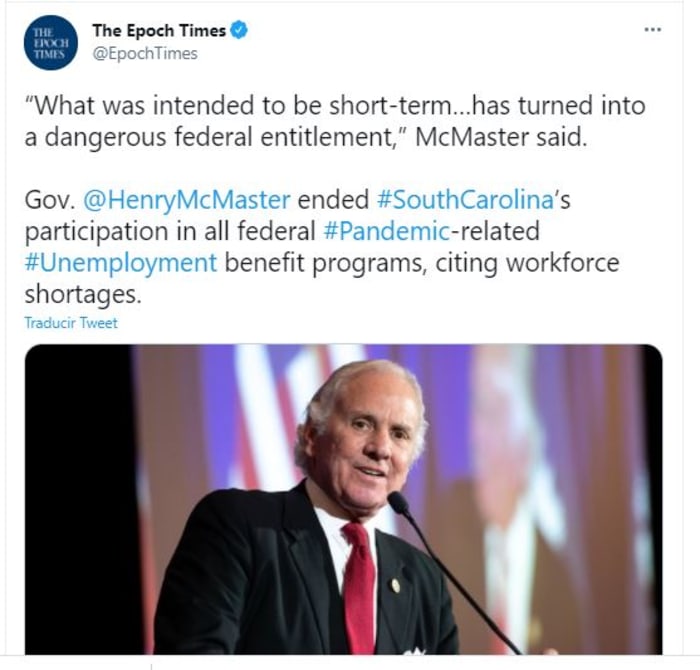Image resolution: width=700 pixels, height=670 pixels.
Task: Open the three-dot more options menu
Action: pyautogui.click(x=652, y=29)
